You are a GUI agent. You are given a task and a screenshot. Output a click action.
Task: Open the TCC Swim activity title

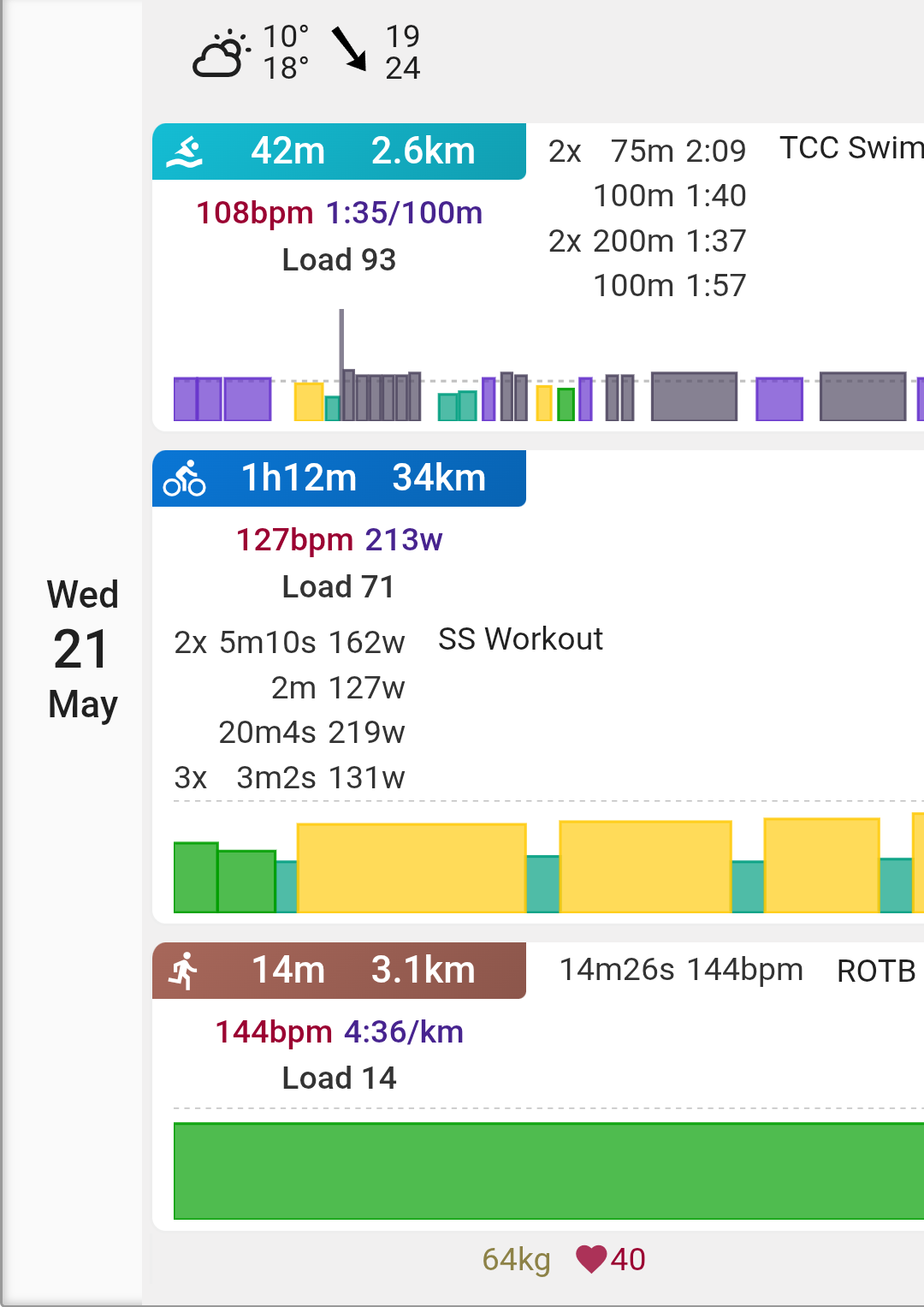click(851, 148)
